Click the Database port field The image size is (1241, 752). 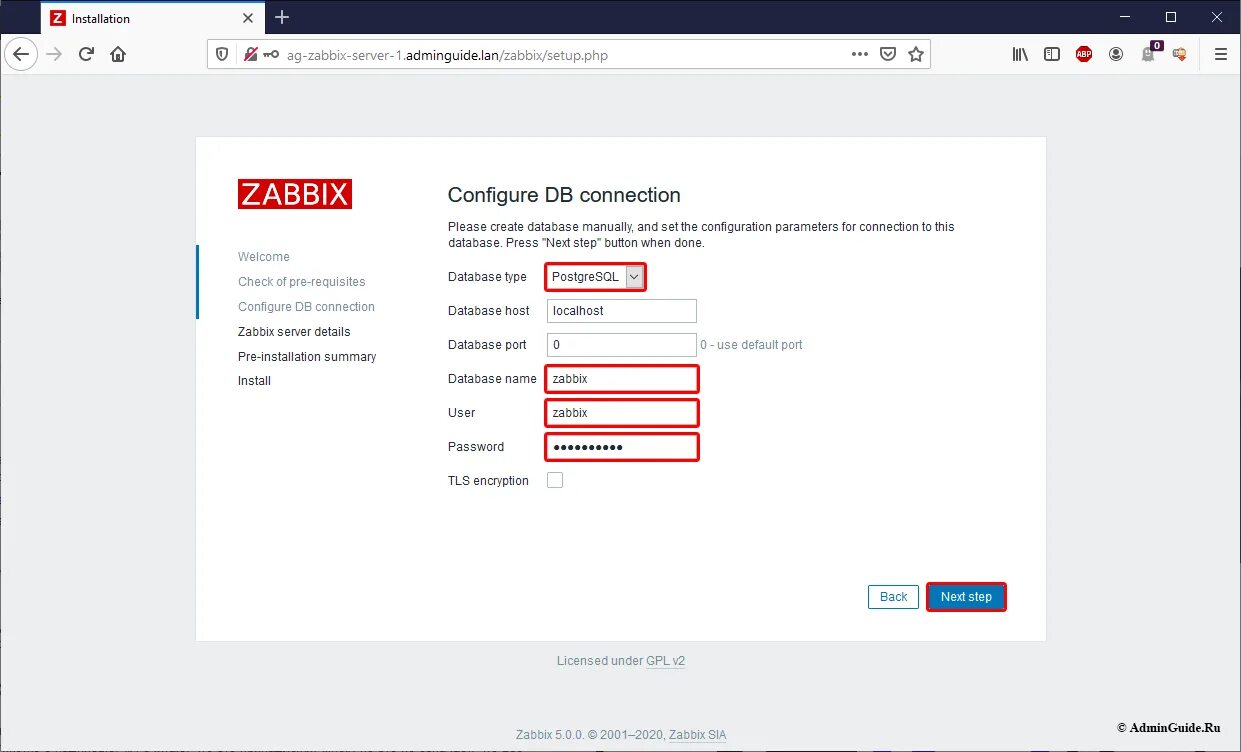pos(622,345)
